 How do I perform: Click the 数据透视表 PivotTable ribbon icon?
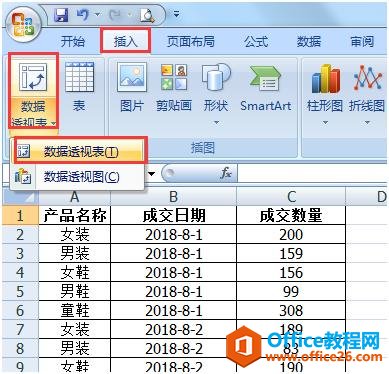pyautogui.click(x=33, y=77)
